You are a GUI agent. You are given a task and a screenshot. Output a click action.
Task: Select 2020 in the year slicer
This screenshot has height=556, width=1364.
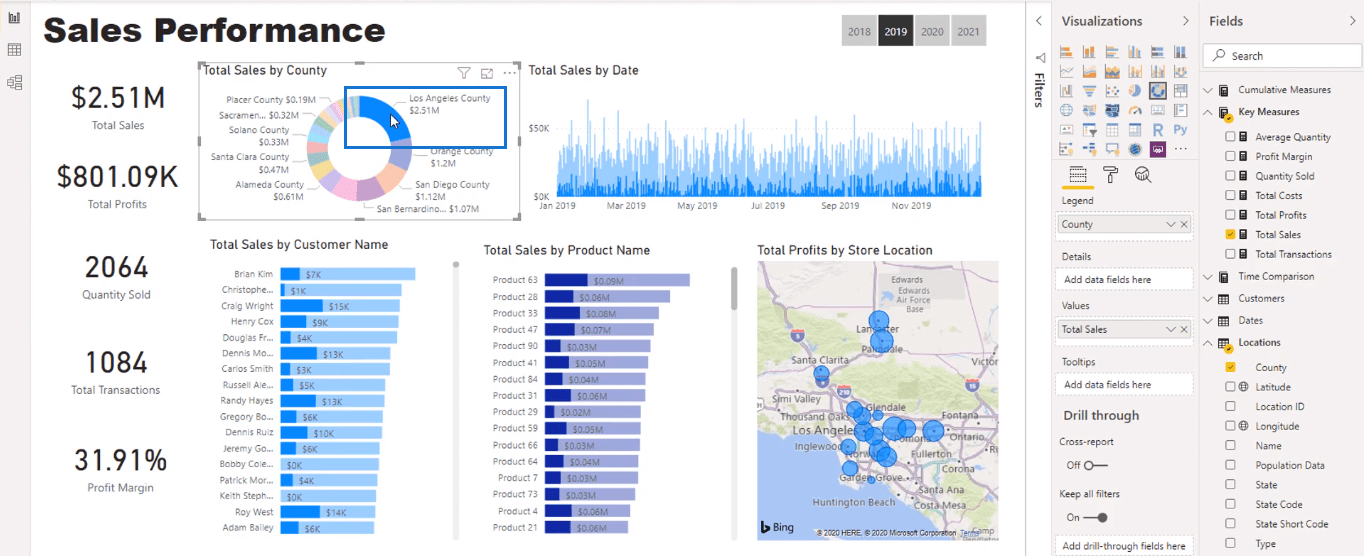coord(932,32)
